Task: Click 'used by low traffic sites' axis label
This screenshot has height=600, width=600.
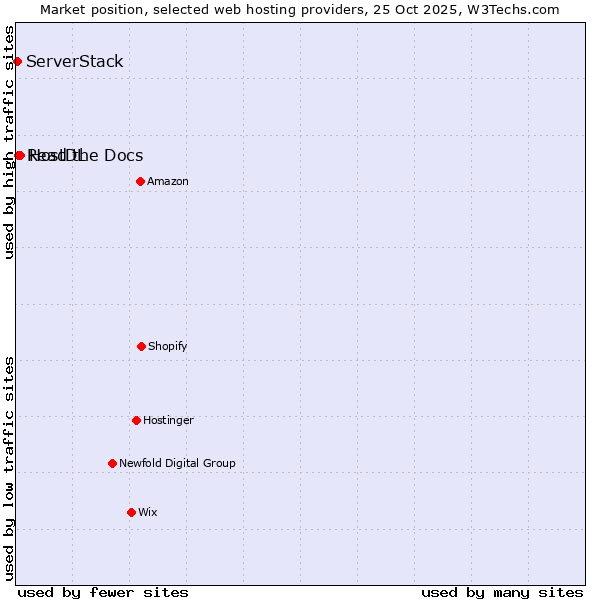Action: tap(9, 467)
